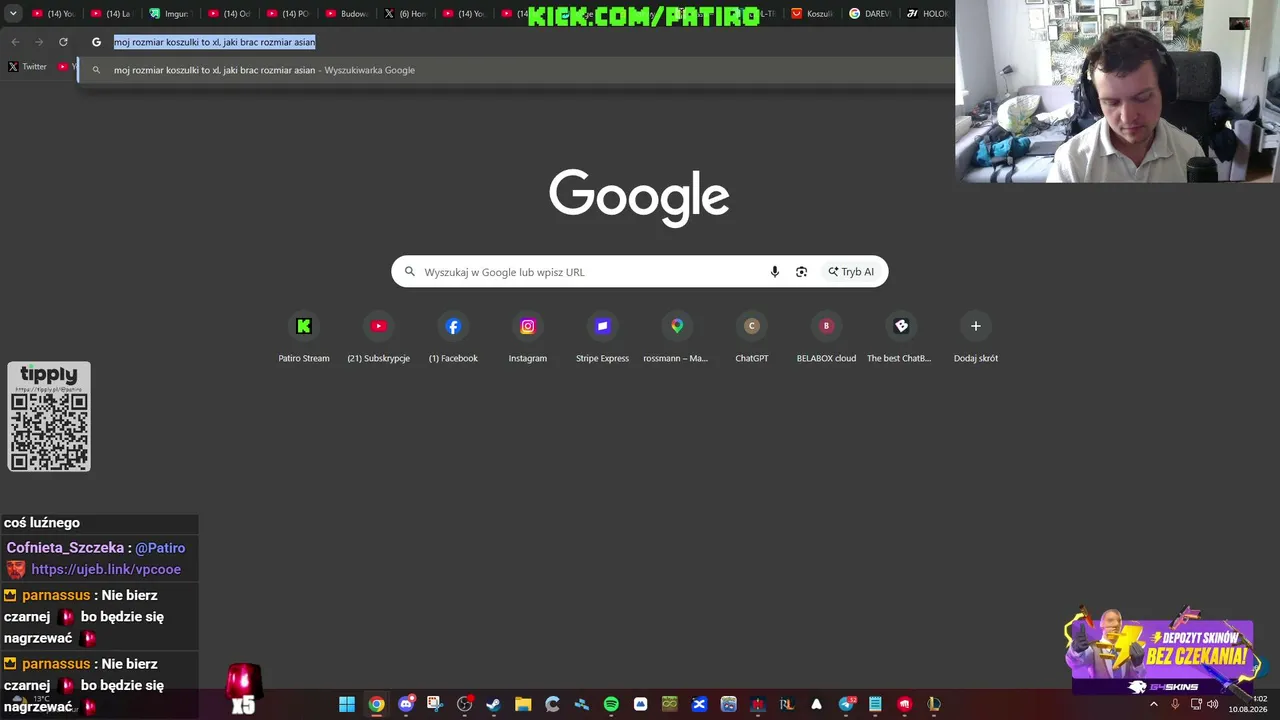Open the YouTube Subskrypcje shortcut

pos(378,338)
